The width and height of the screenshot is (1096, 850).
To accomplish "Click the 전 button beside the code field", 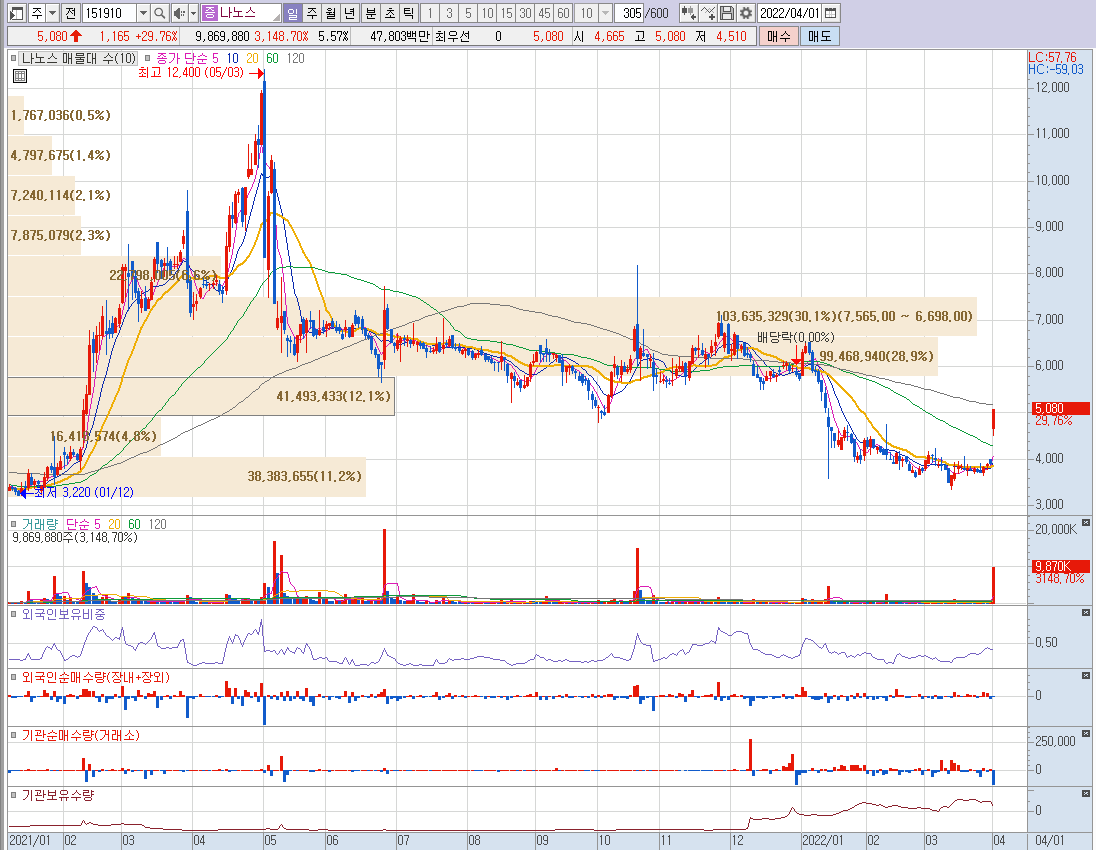I will pyautogui.click(x=71, y=13).
